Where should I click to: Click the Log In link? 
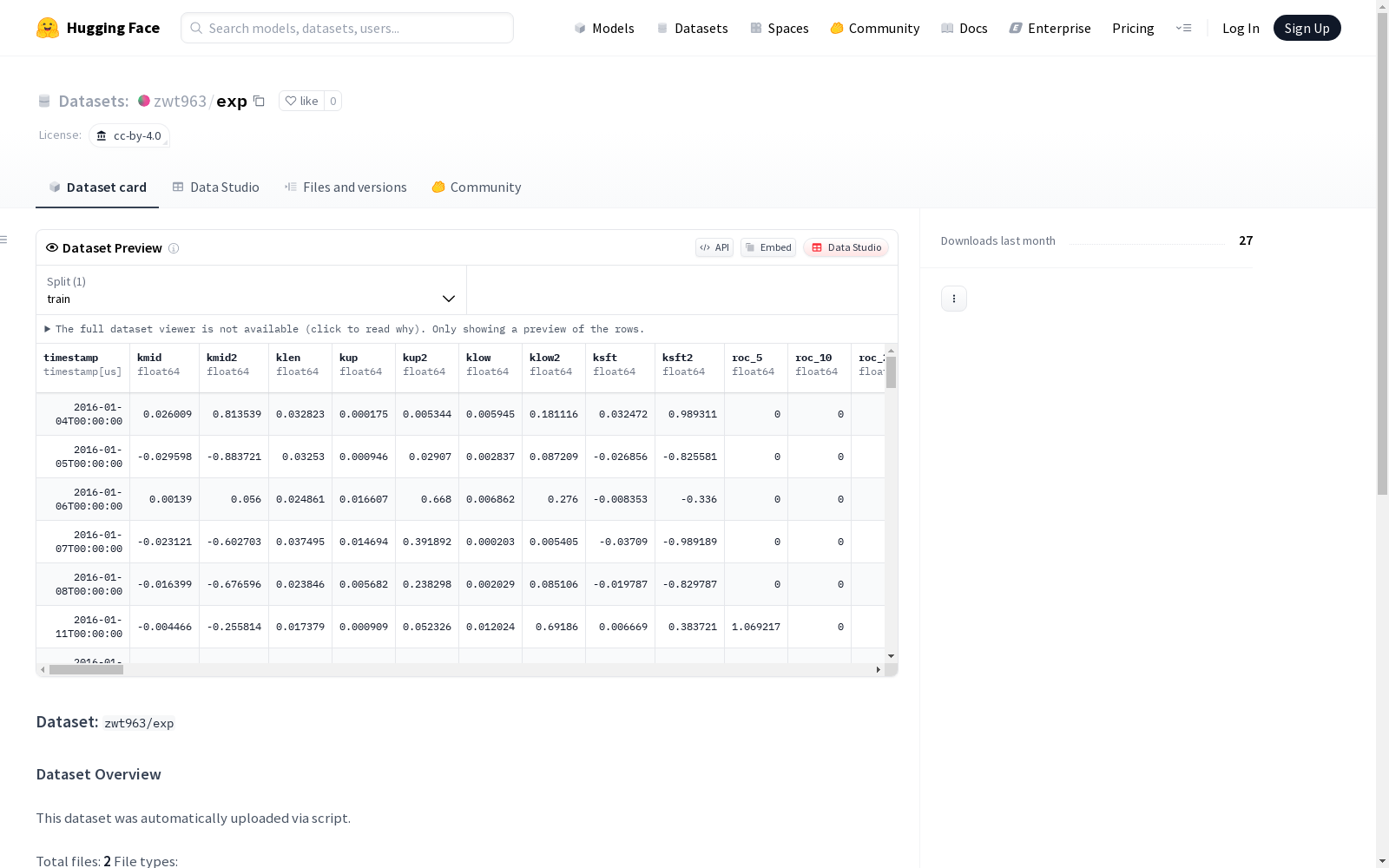(x=1241, y=28)
